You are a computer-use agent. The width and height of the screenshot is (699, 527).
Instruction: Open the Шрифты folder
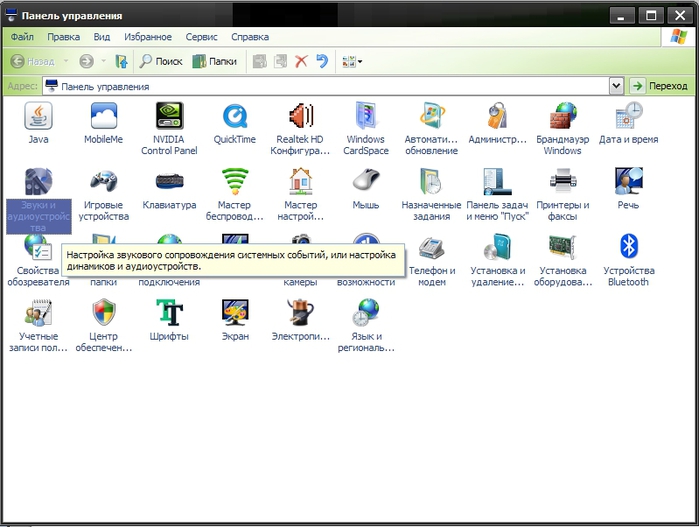click(x=169, y=320)
